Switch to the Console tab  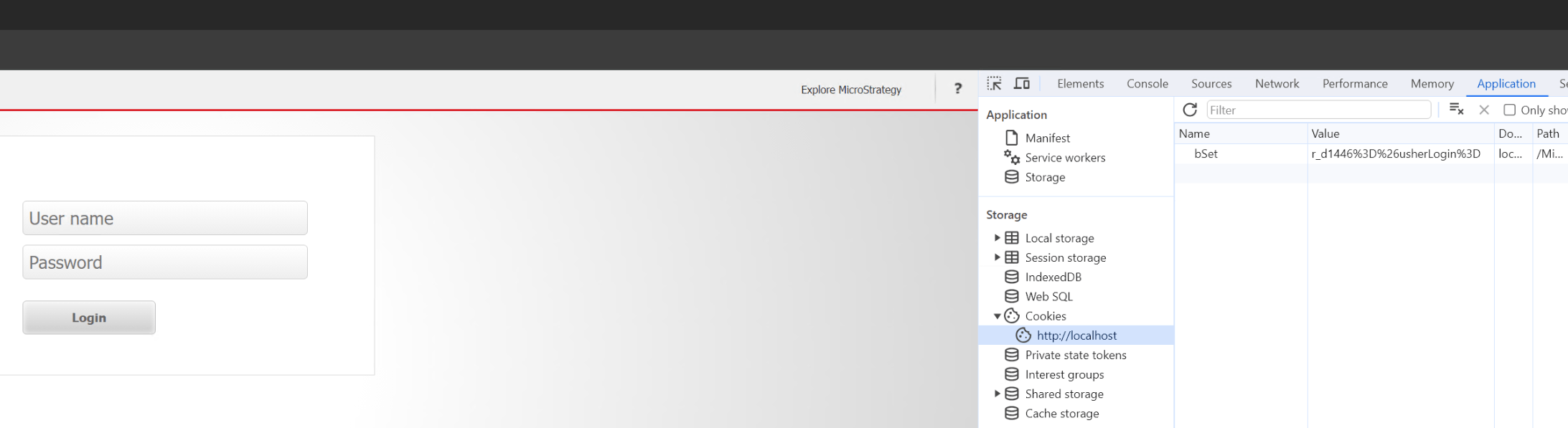coord(1147,84)
